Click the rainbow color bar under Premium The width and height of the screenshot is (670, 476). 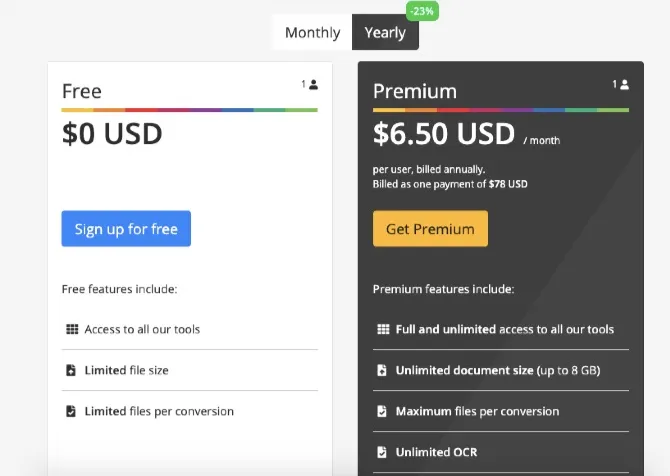(x=501, y=110)
